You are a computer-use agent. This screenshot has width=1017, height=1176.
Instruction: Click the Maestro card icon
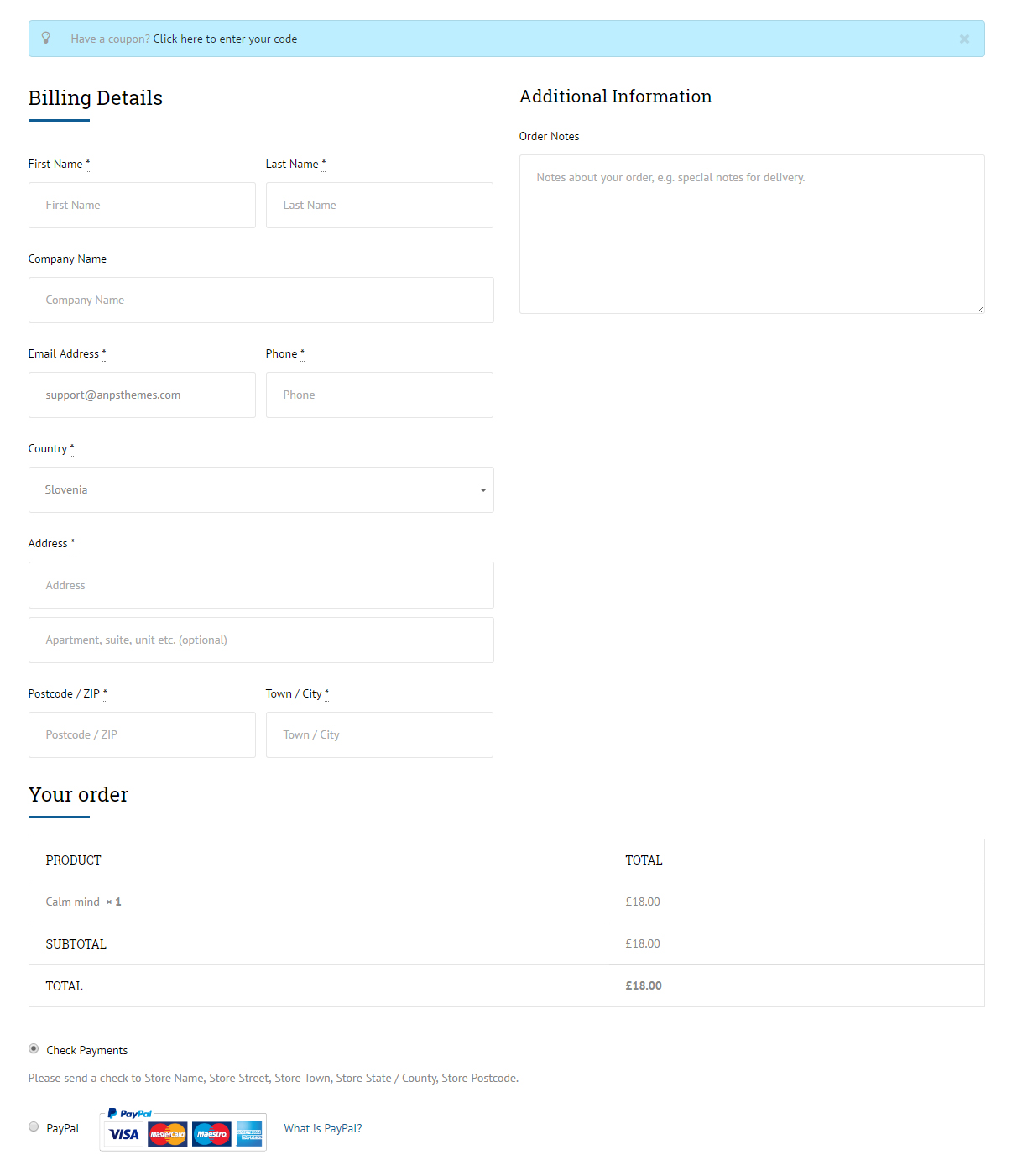click(x=211, y=1134)
